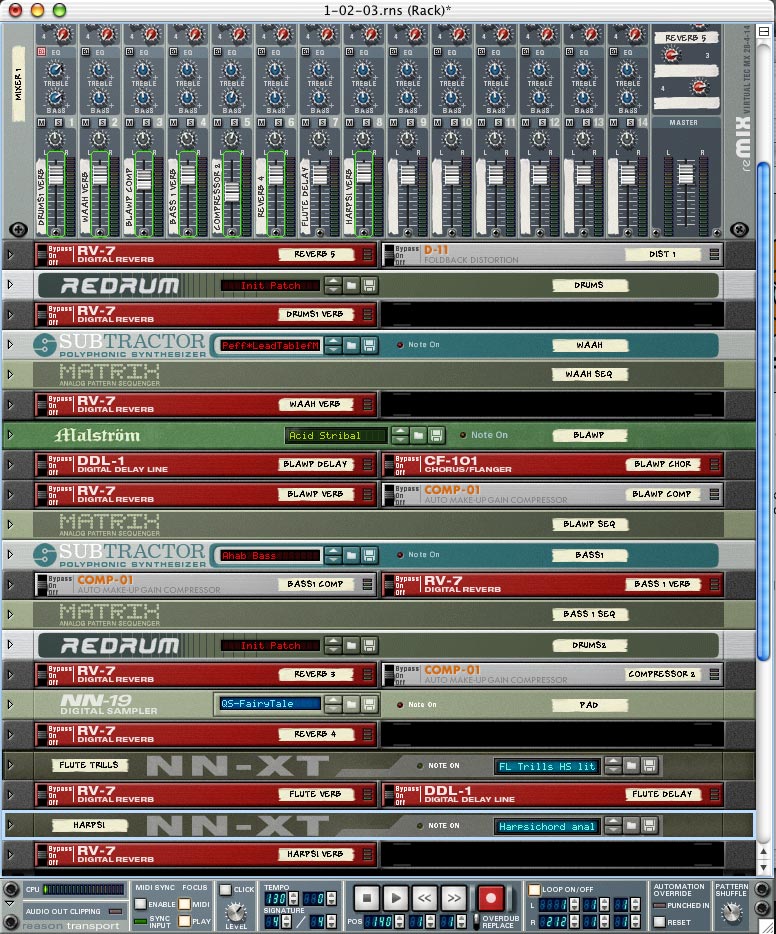Click the QS-FairyTale sample patch display
This screenshot has width=776, height=934.
pos(270,704)
